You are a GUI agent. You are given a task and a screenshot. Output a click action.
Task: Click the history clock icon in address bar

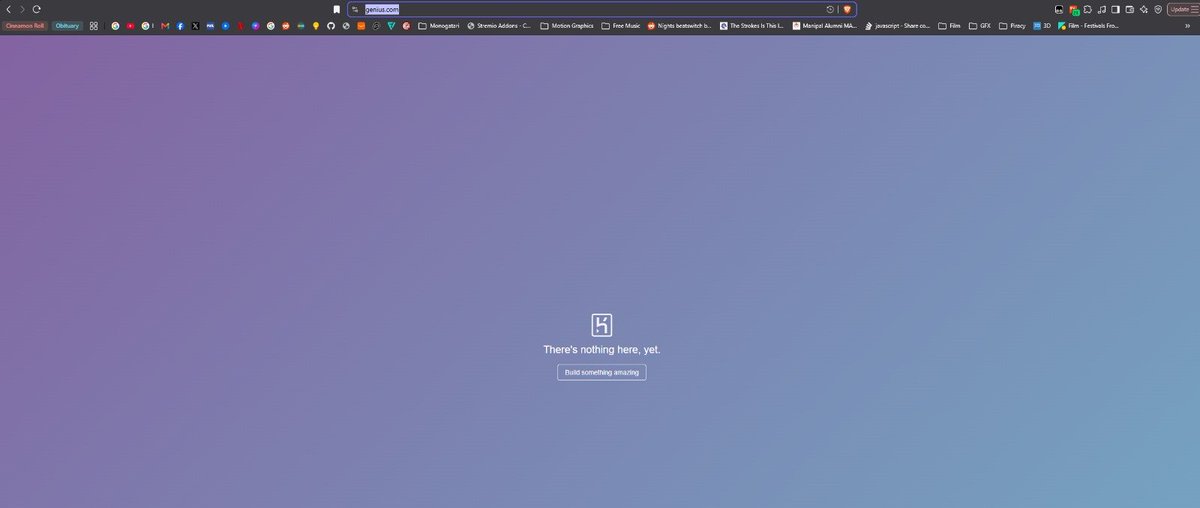(830, 9)
